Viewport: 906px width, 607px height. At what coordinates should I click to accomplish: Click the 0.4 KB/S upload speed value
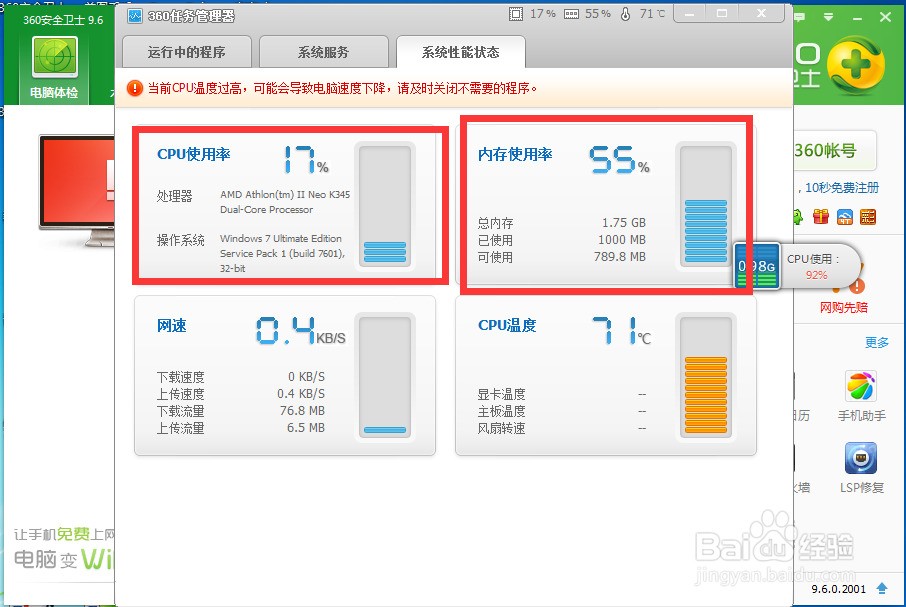click(x=301, y=393)
